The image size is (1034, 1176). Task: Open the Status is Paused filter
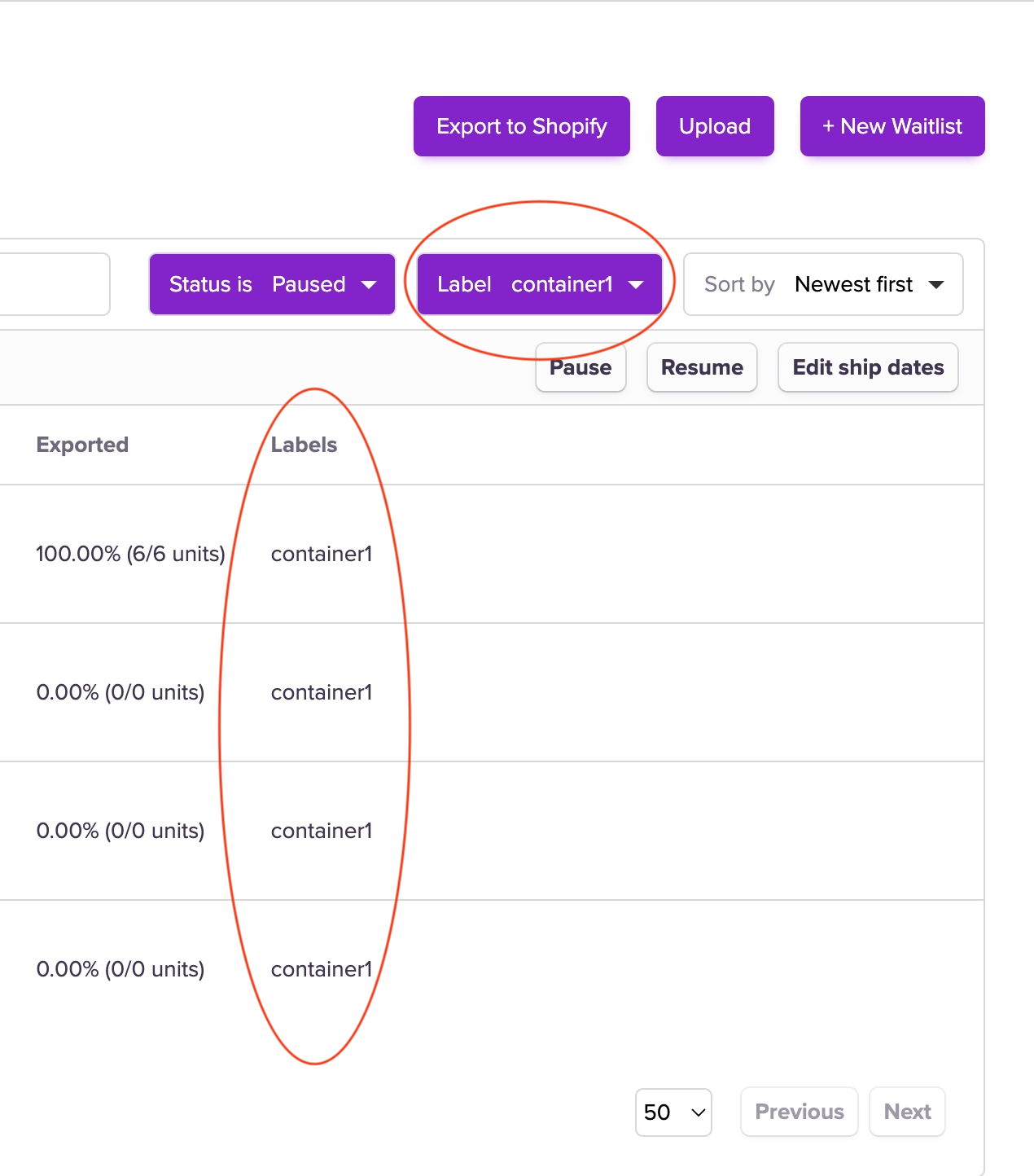pos(271,284)
